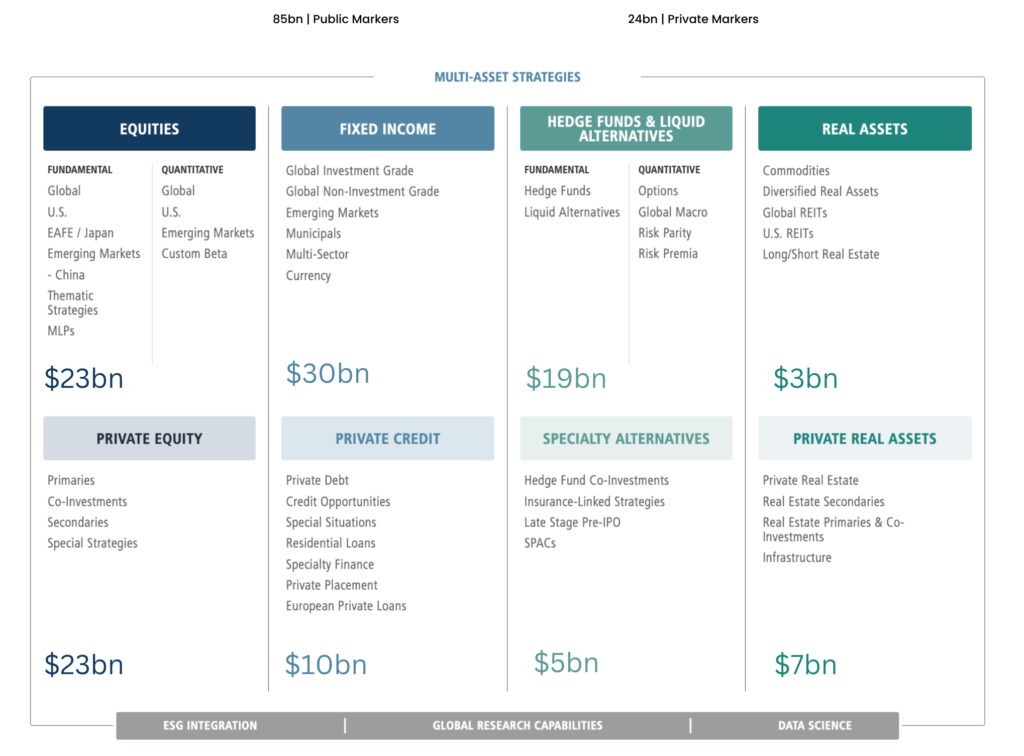The image size is (1024, 756).
Task: Click Global Investment Grade under Fixed Income
Action: tap(349, 171)
